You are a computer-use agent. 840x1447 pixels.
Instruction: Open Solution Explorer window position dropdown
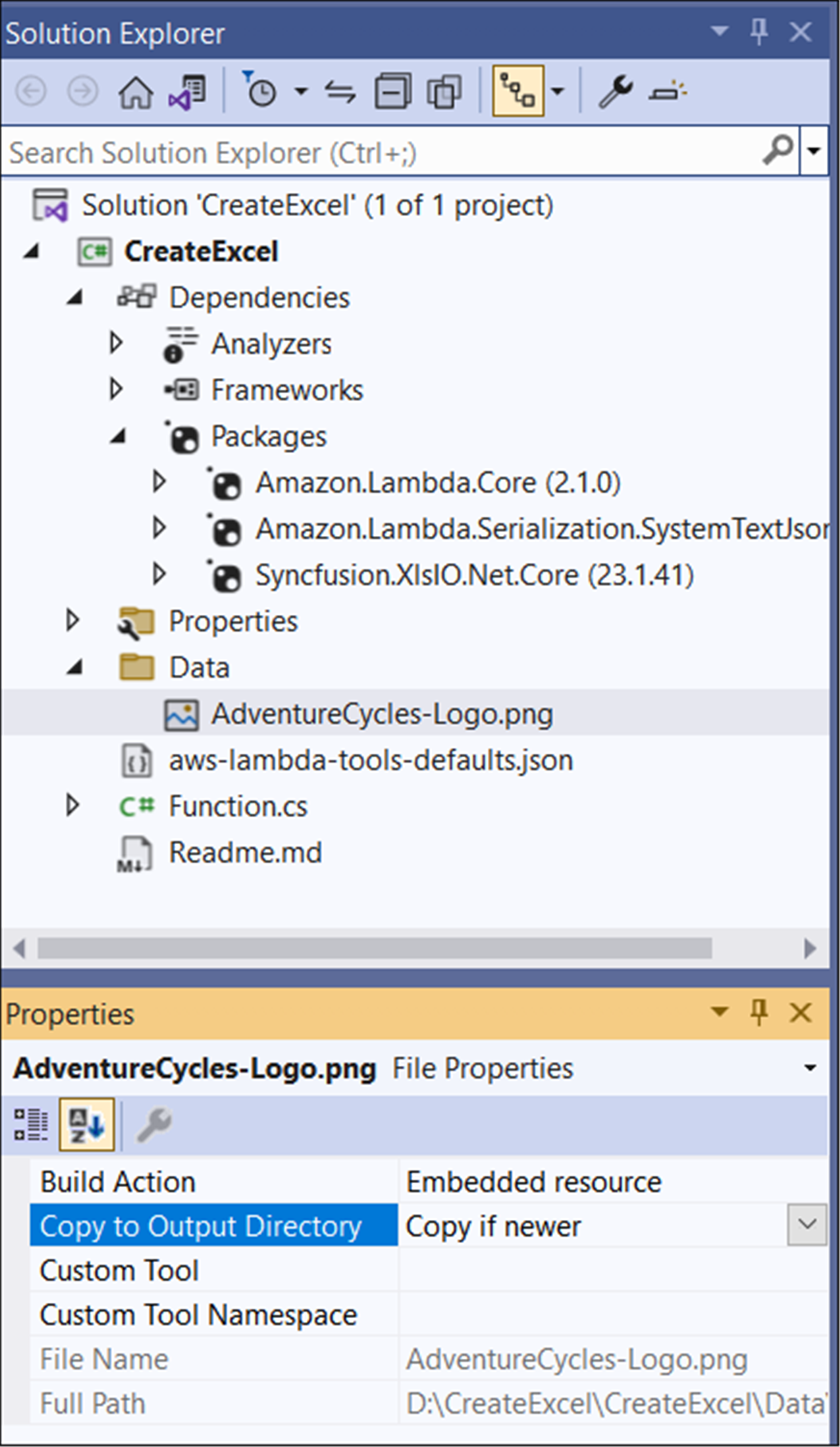coord(719,31)
